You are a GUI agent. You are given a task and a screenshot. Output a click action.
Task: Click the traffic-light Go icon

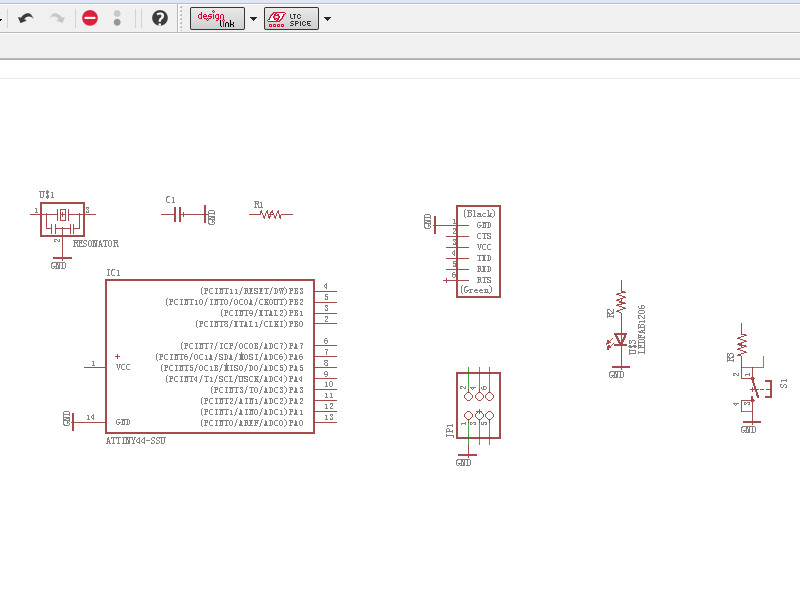click(x=117, y=19)
